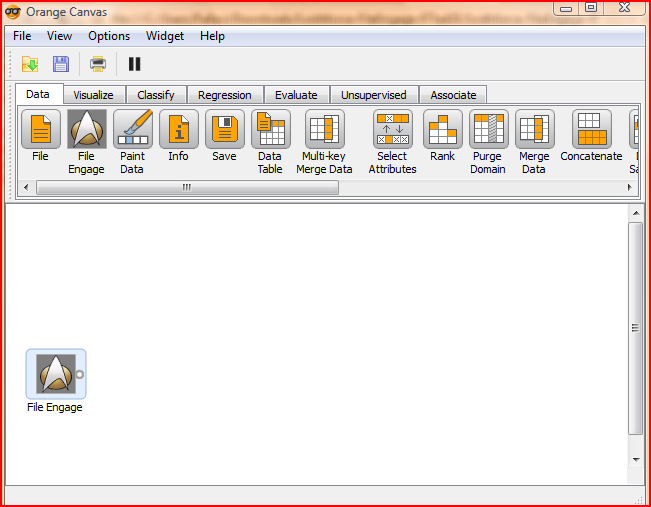The height and width of the screenshot is (507, 651).
Task: Select the File Engage node on canvas
Action: tap(56, 374)
